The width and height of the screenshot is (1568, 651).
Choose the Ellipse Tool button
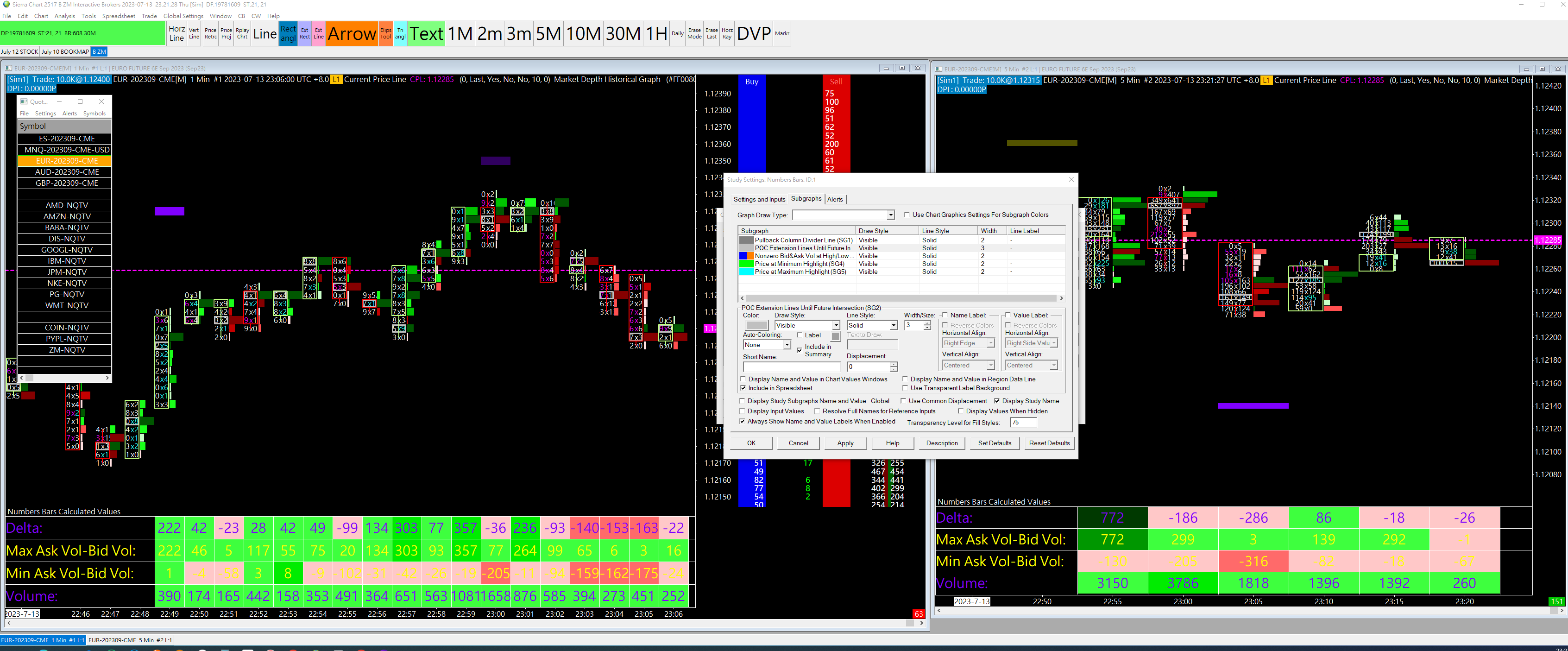385,33
